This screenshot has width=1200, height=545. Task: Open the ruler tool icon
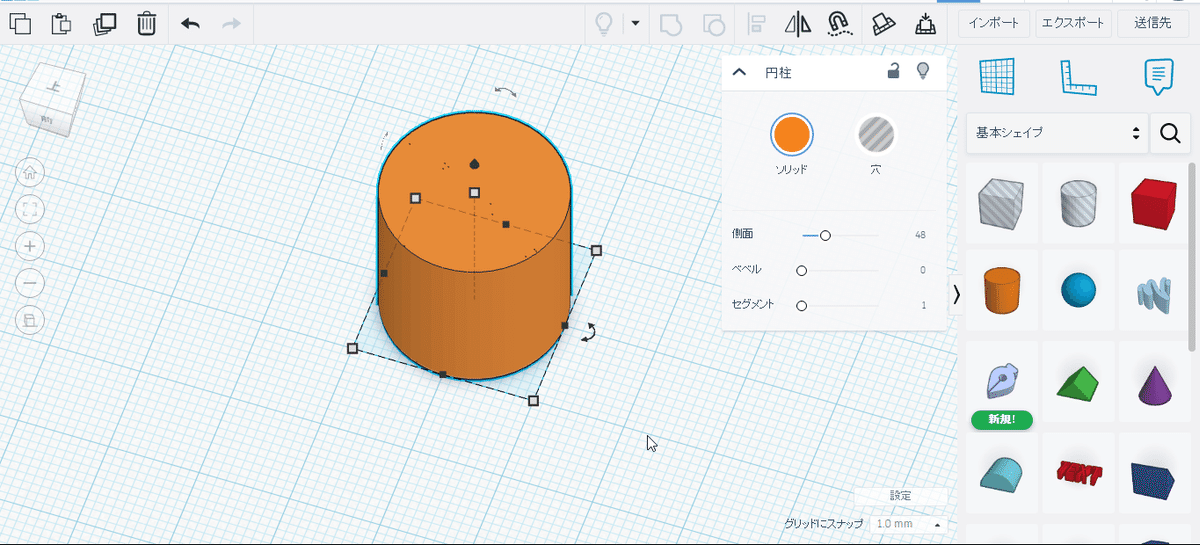1077,77
